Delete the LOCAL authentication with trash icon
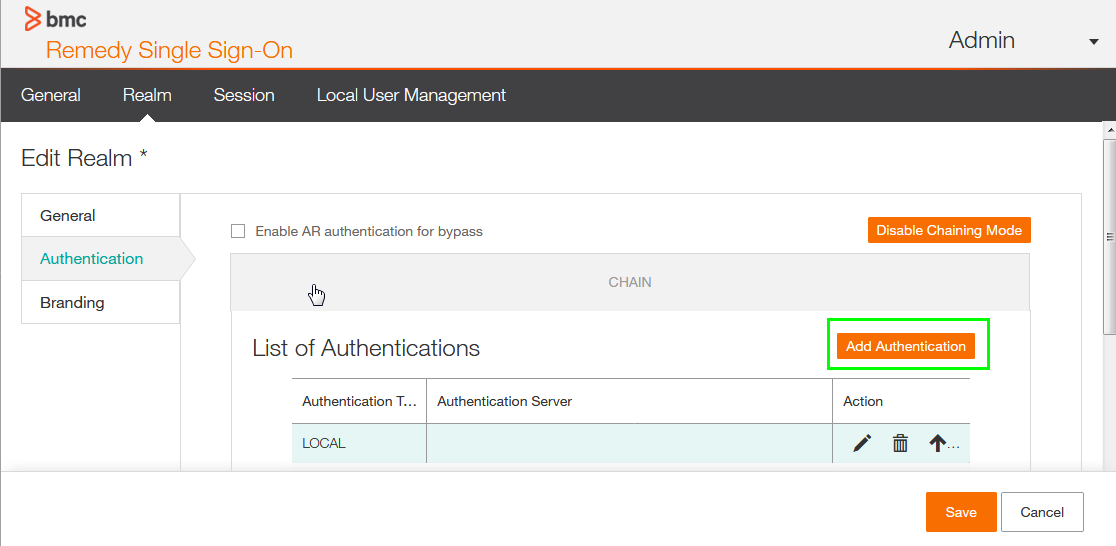 pyautogui.click(x=900, y=443)
